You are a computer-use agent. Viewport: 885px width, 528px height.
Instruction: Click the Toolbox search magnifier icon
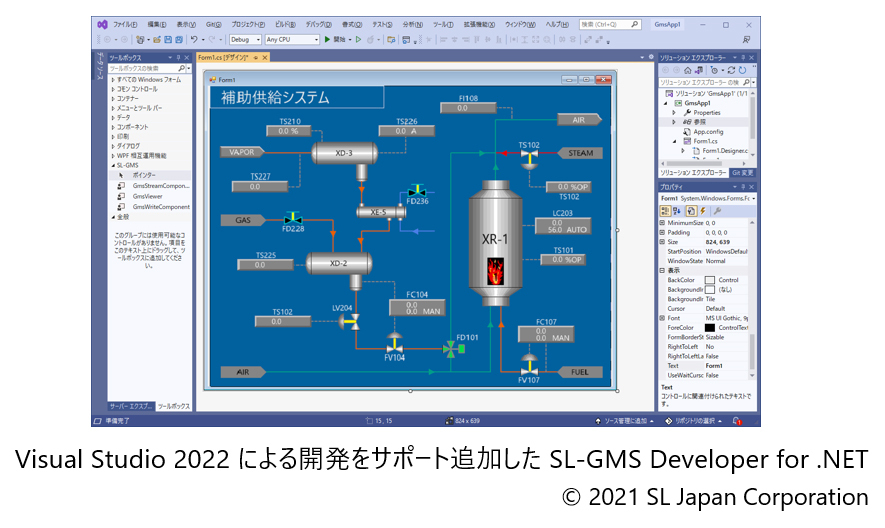pos(181,68)
